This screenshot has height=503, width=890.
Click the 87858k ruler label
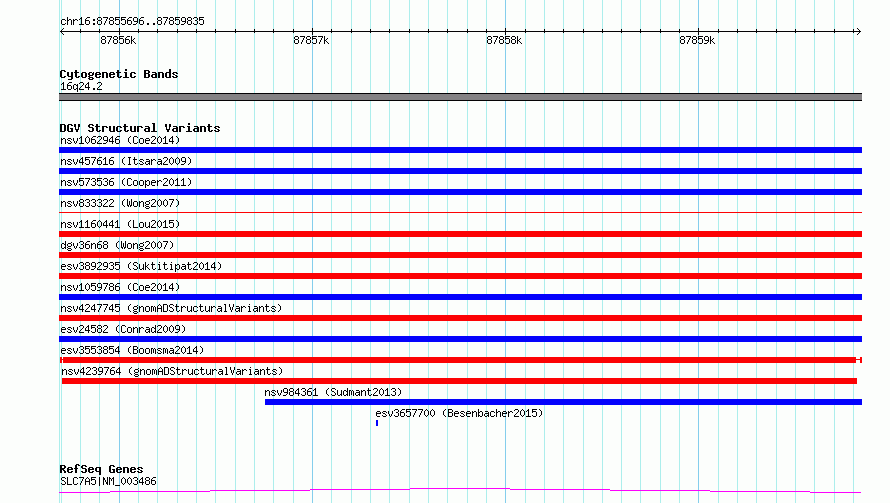point(504,40)
